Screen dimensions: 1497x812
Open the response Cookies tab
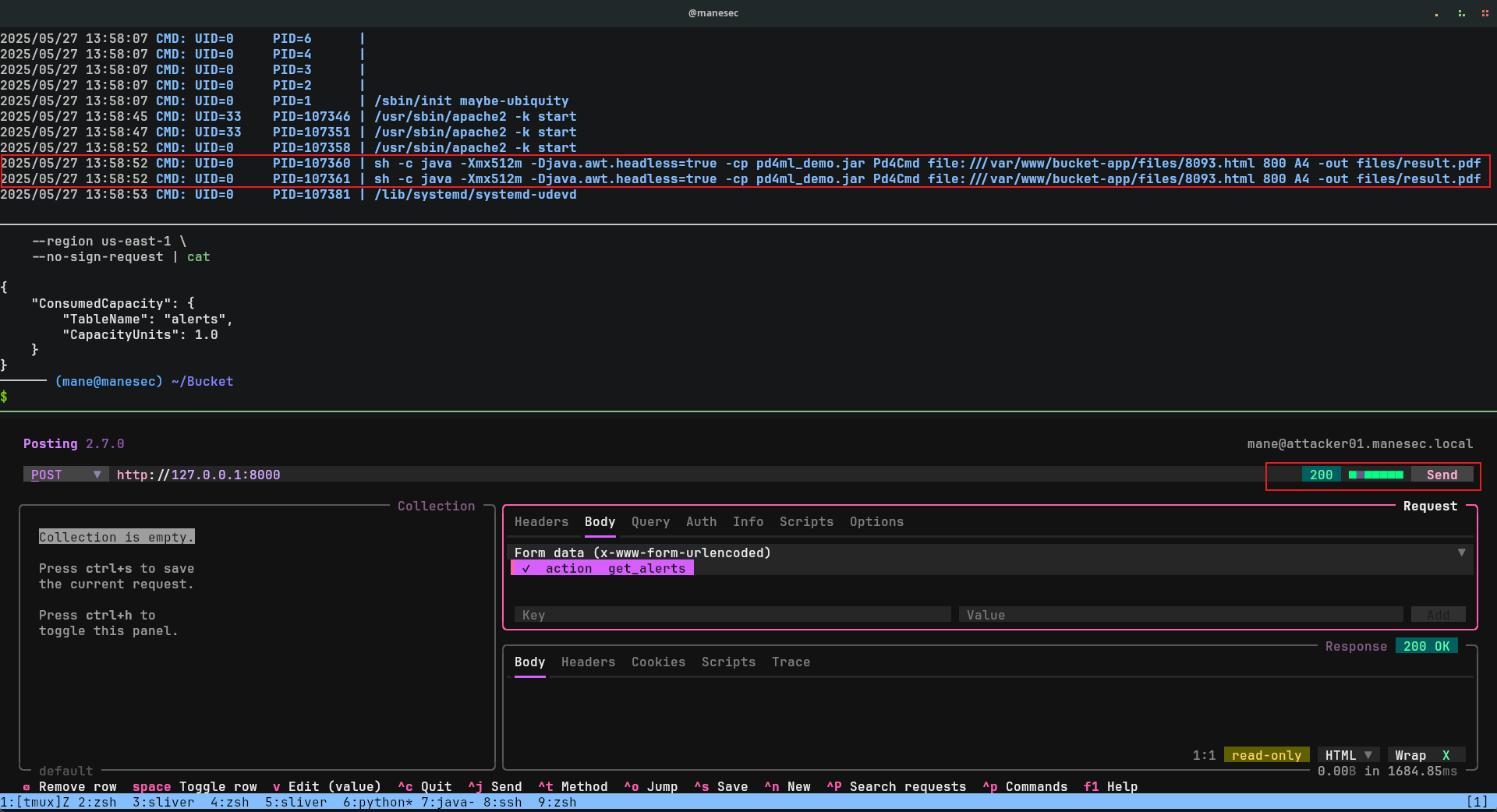pyautogui.click(x=658, y=662)
